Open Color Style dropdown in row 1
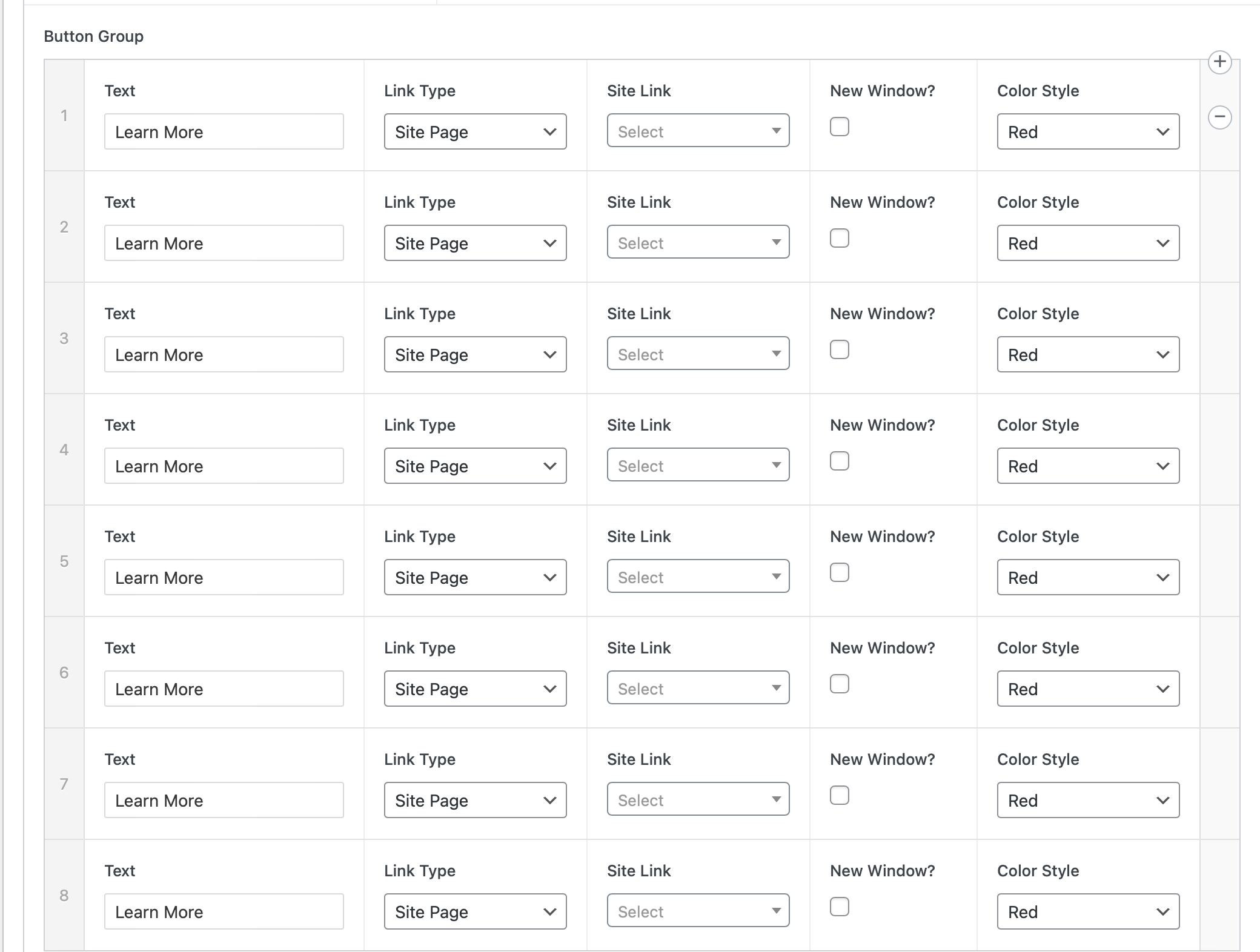This screenshot has width=1260, height=952. (x=1088, y=131)
